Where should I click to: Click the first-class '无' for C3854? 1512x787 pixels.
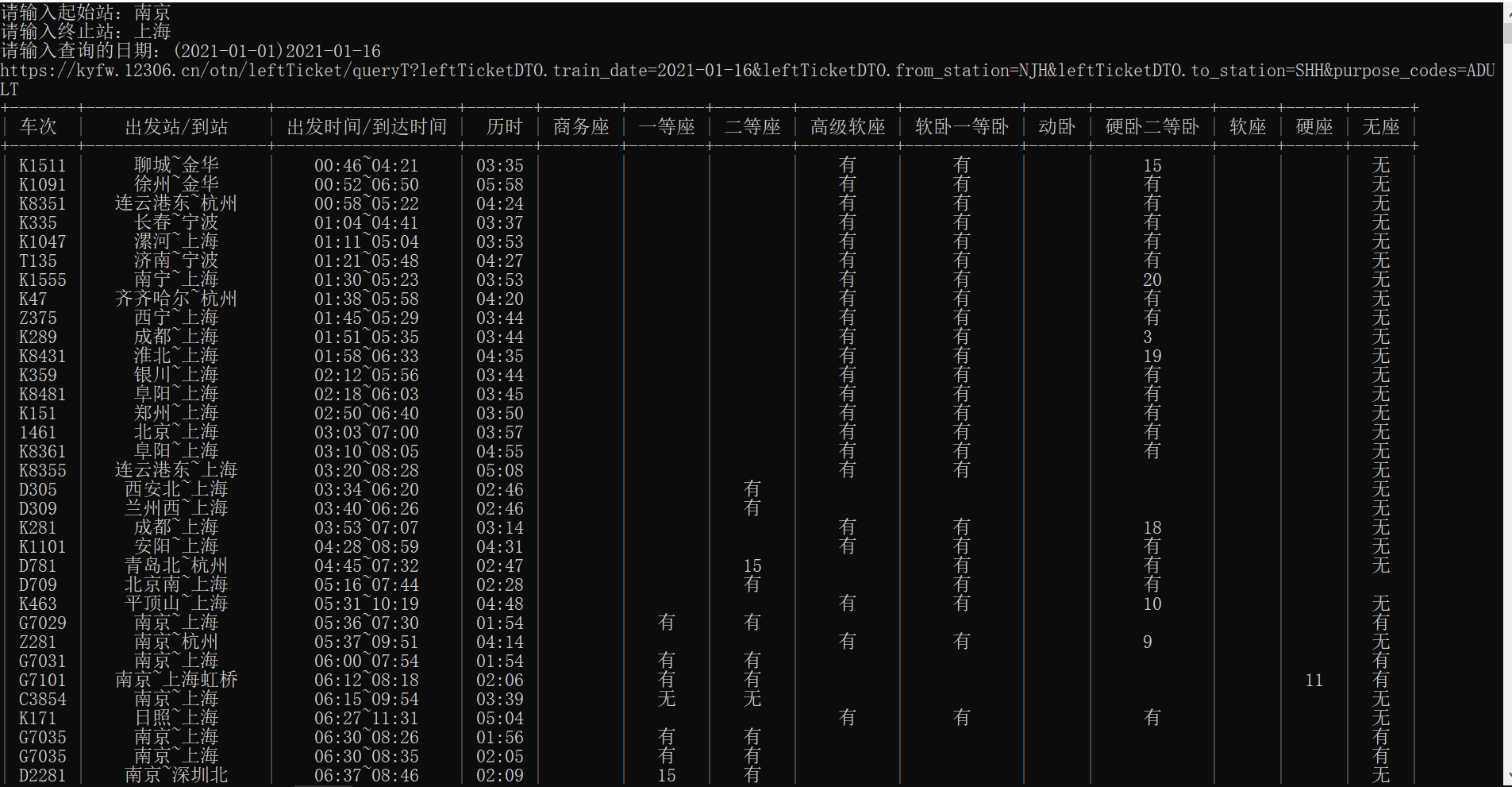[667, 699]
